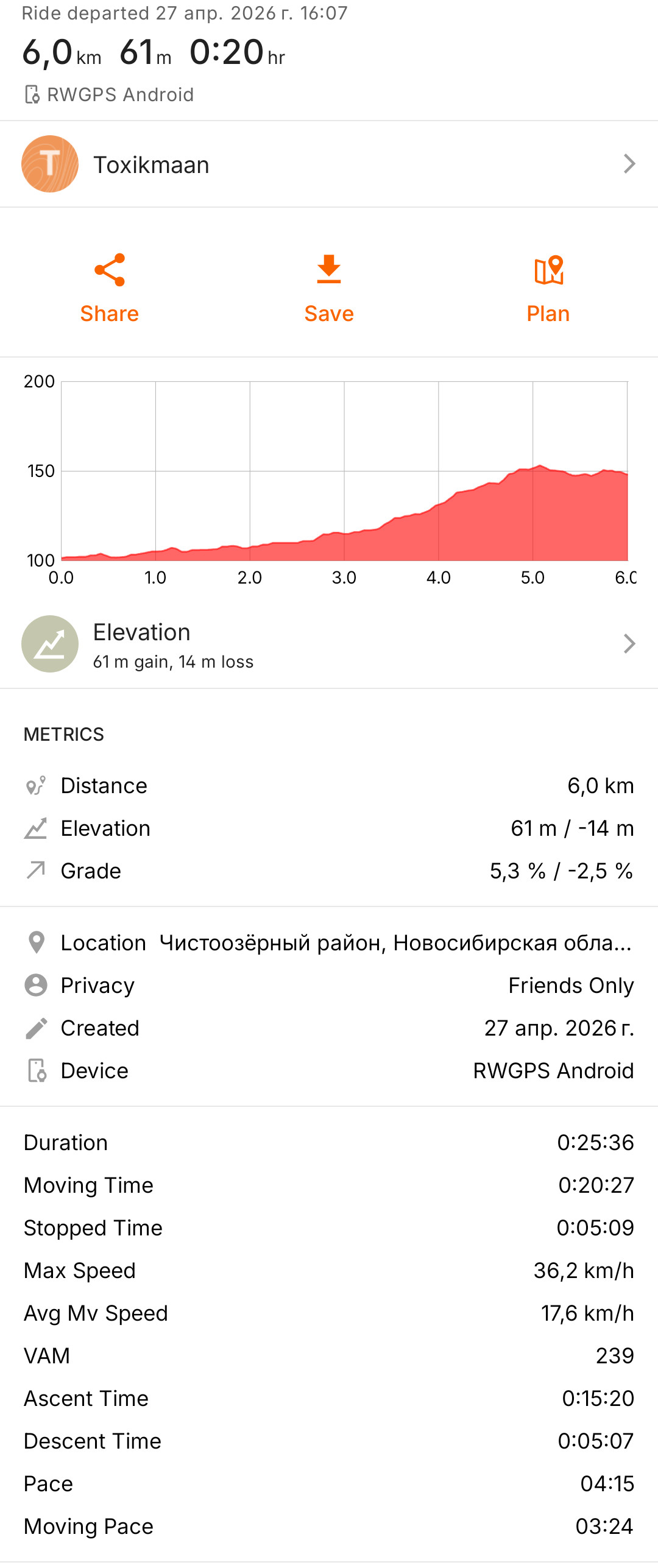The height and width of the screenshot is (1568, 658).
Task: Open Toxikmaan's orange profile avatar
Action: [x=50, y=164]
